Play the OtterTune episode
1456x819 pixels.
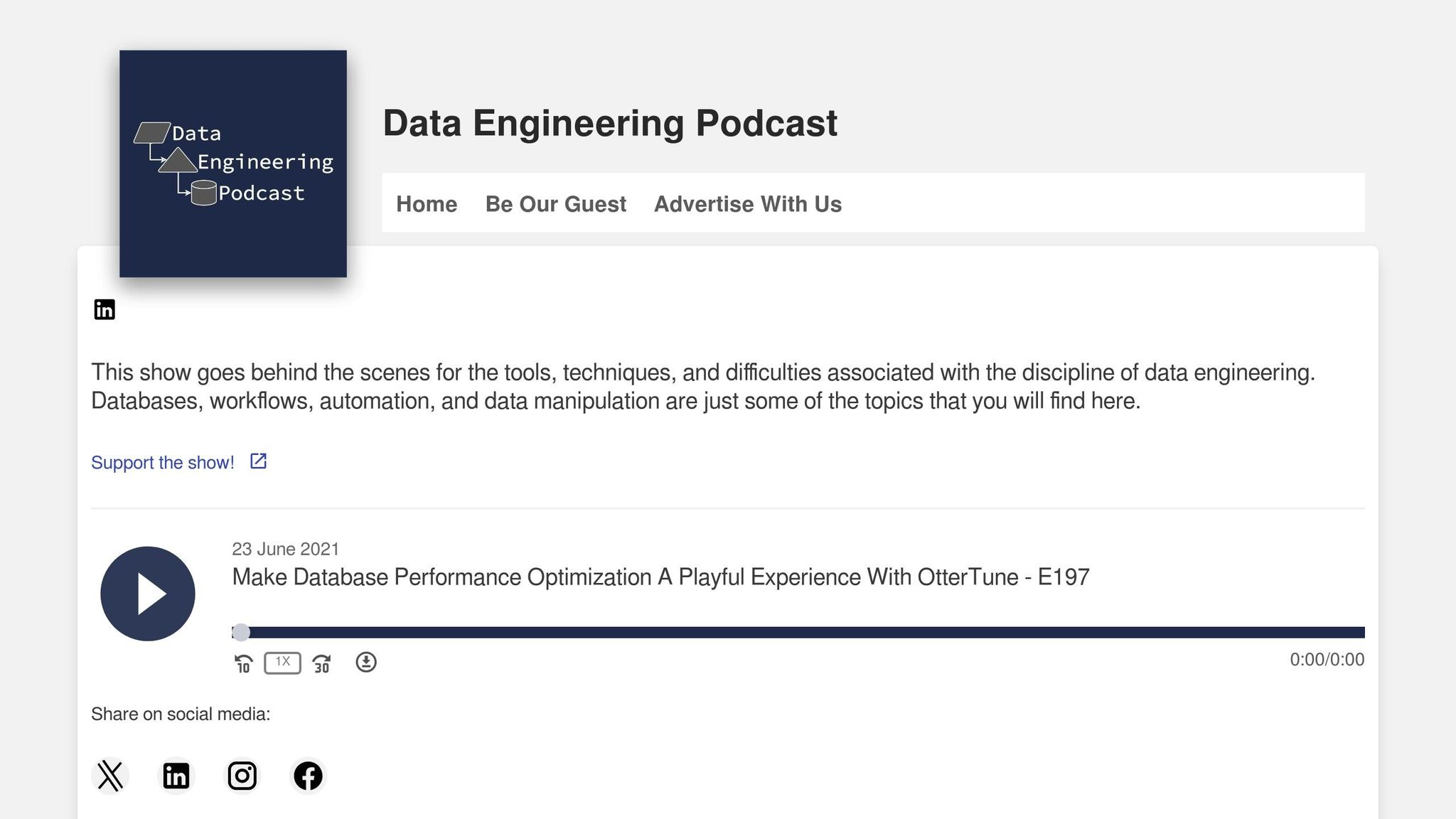[148, 594]
